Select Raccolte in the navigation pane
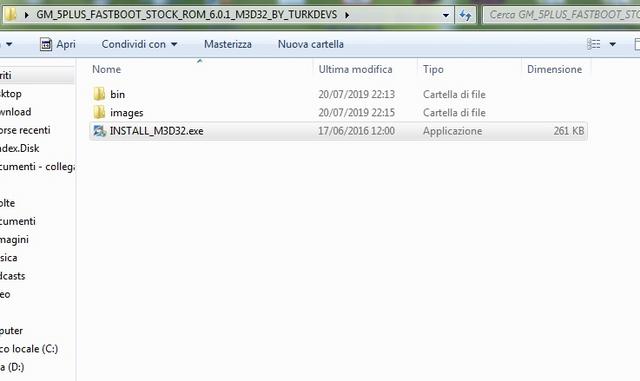Viewport: 640px width, 381px height. click(7, 203)
